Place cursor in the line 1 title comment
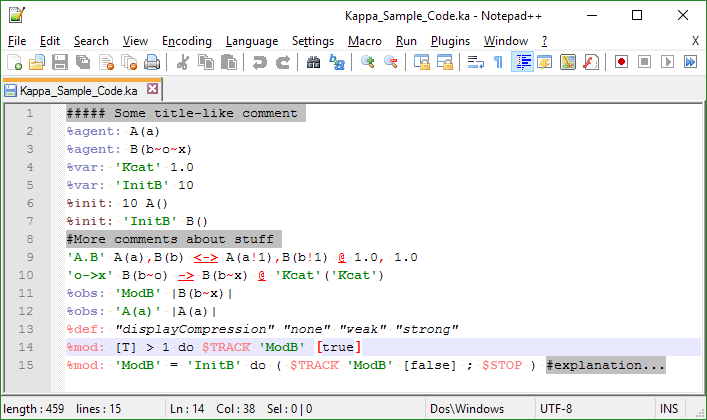Image resolution: width=707 pixels, height=420 pixels. tap(186, 113)
